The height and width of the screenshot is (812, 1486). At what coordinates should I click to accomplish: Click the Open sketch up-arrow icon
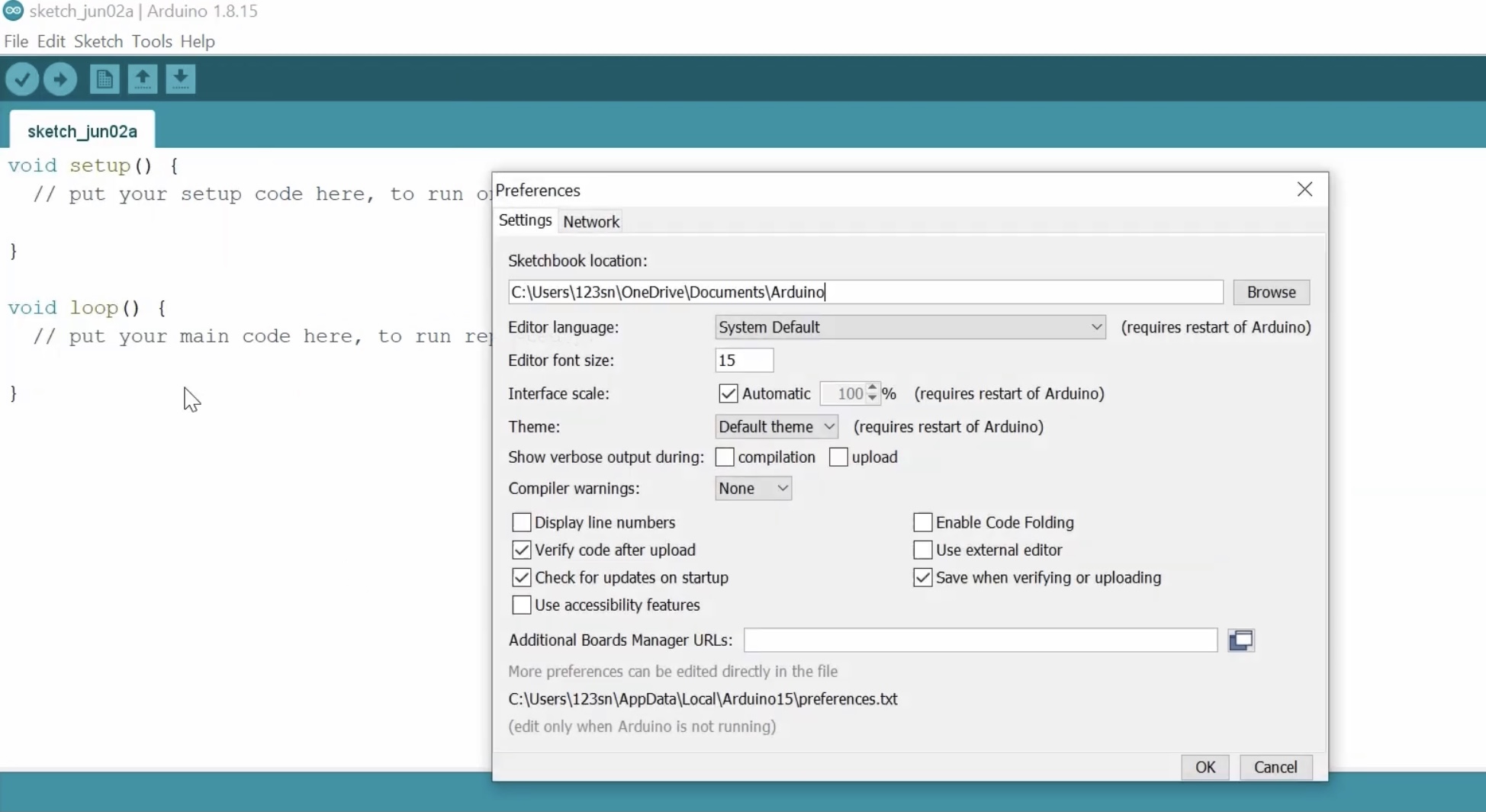click(x=143, y=79)
